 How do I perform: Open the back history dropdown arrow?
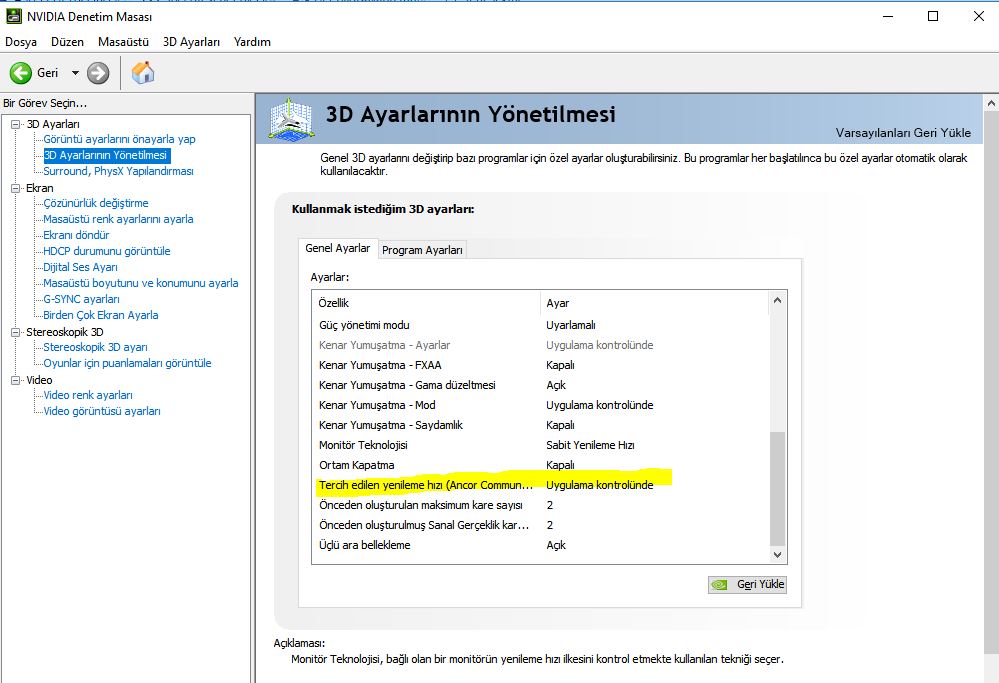click(75, 73)
